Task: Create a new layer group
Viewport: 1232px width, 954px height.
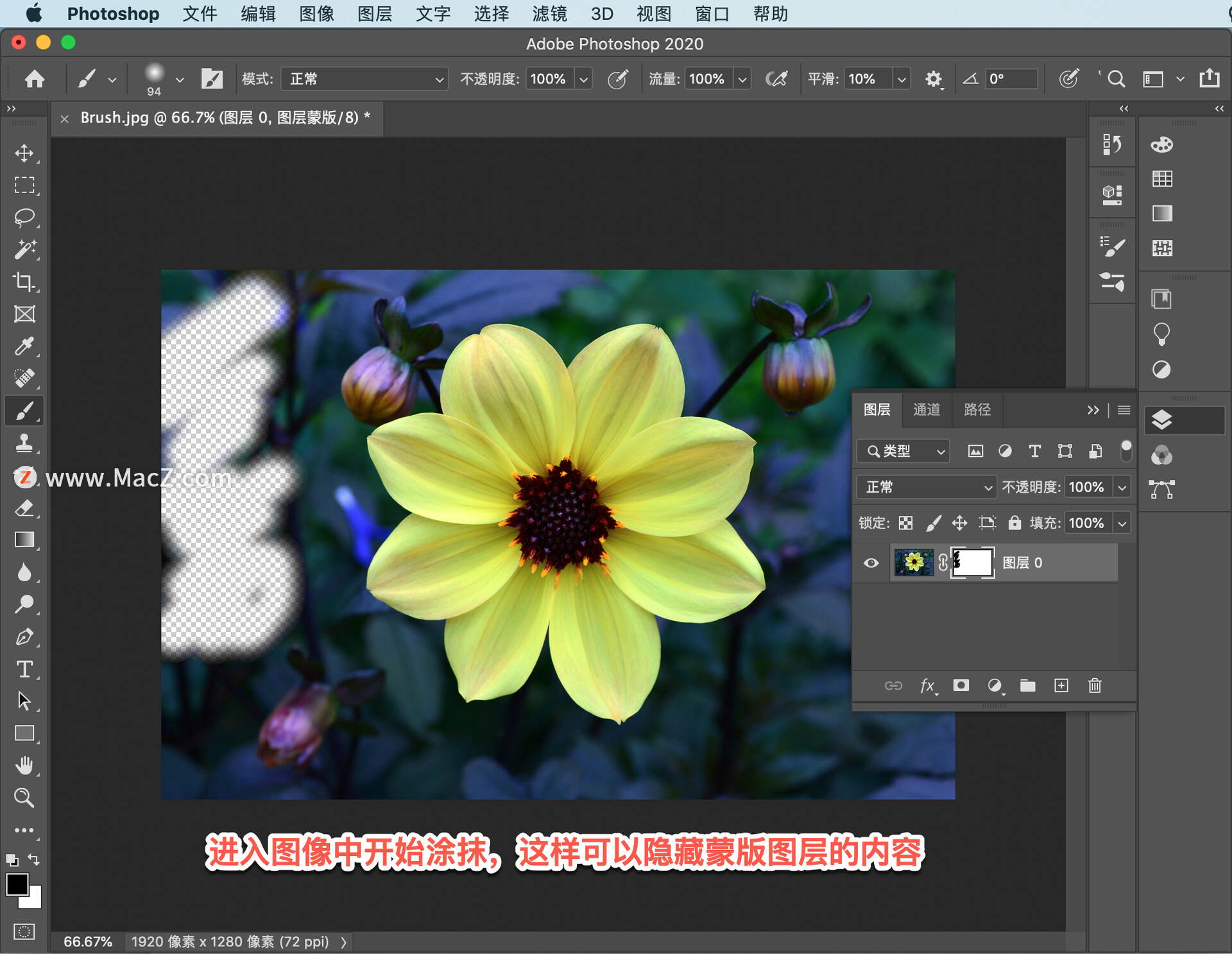Action: (1028, 686)
